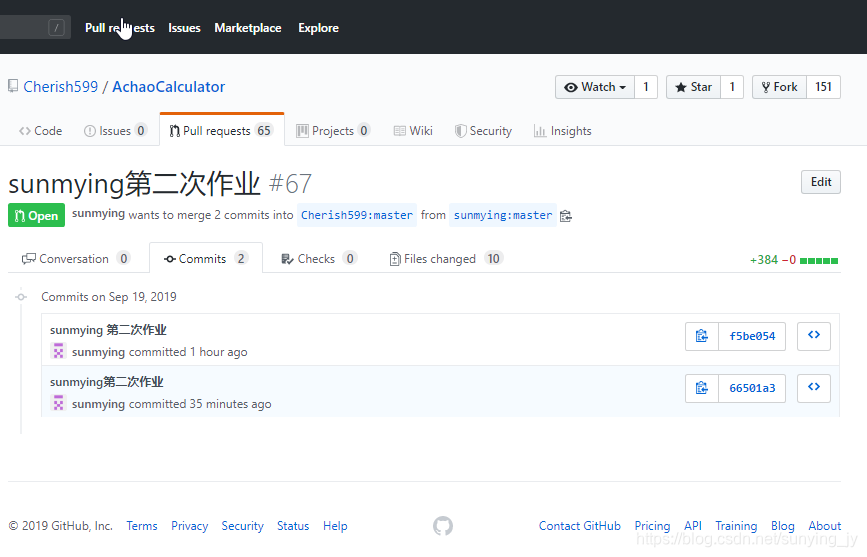Open Explore in top navigation
This screenshot has width=867, height=557.
tap(318, 28)
